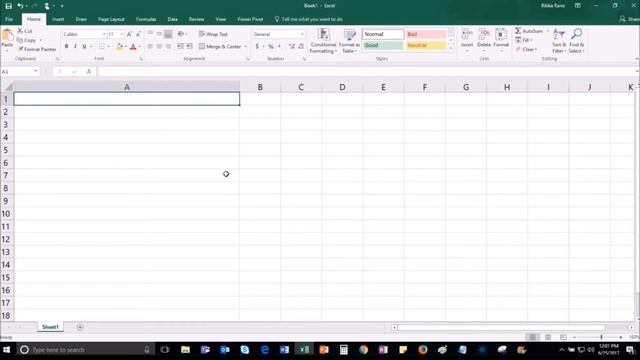Click the Undo arrow in the title bar
The height and width of the screenshot is (360, 640).
point(20,6)
